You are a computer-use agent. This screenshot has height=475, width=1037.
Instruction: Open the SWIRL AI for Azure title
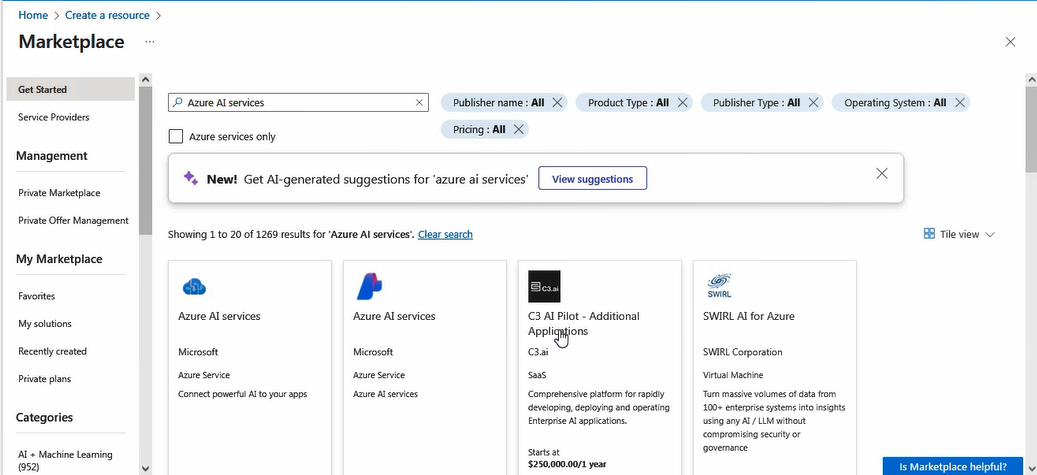click(749, 316)
